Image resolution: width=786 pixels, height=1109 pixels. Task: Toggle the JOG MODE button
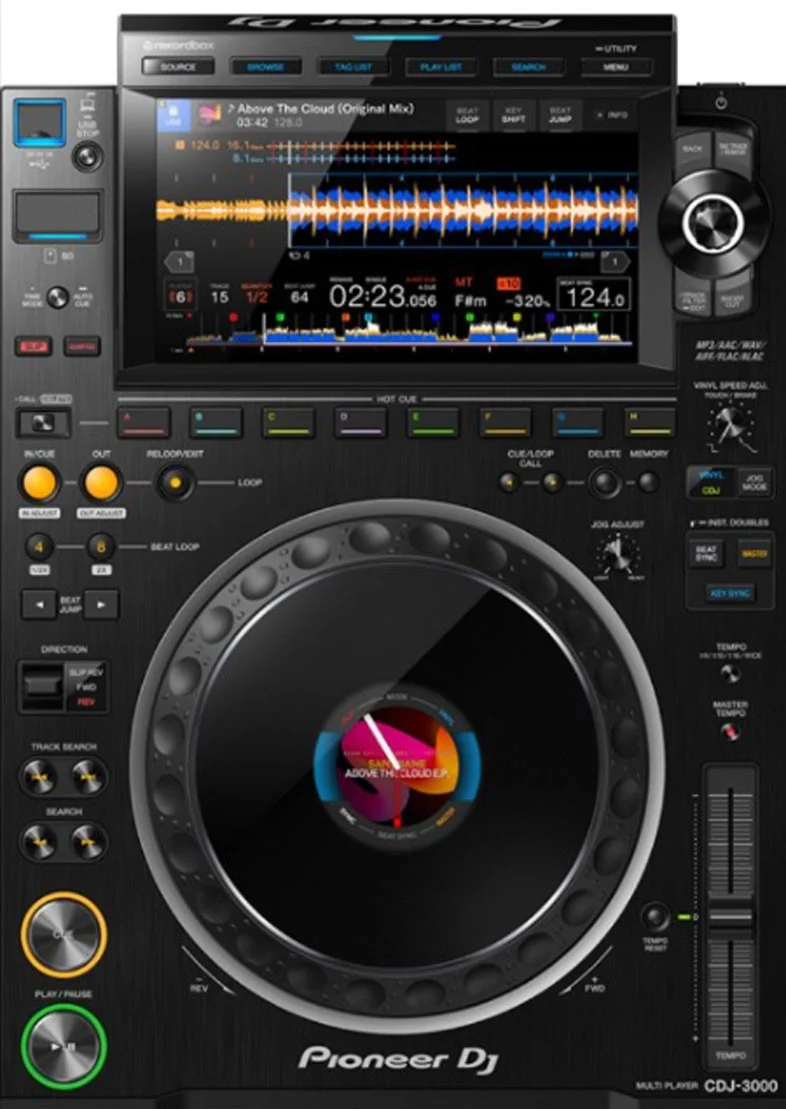[755, 482]
